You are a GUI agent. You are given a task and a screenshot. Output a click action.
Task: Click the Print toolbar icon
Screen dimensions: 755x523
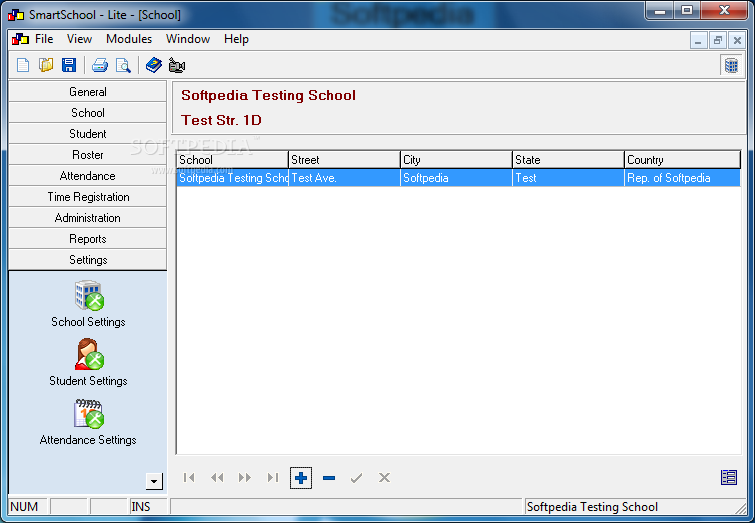[x=100, y=65]
